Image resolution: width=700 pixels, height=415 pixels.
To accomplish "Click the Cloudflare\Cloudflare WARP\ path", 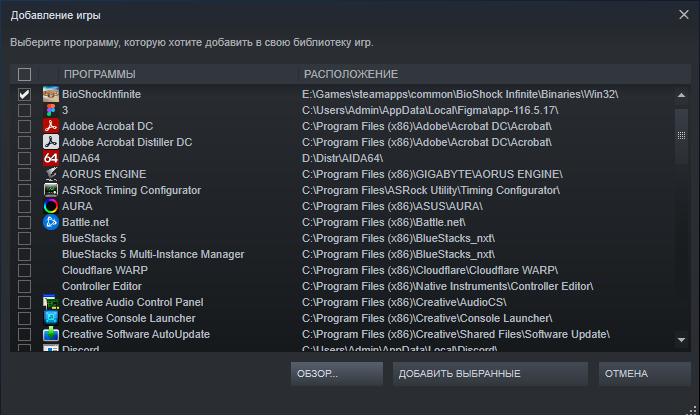I will pos(430,270).
